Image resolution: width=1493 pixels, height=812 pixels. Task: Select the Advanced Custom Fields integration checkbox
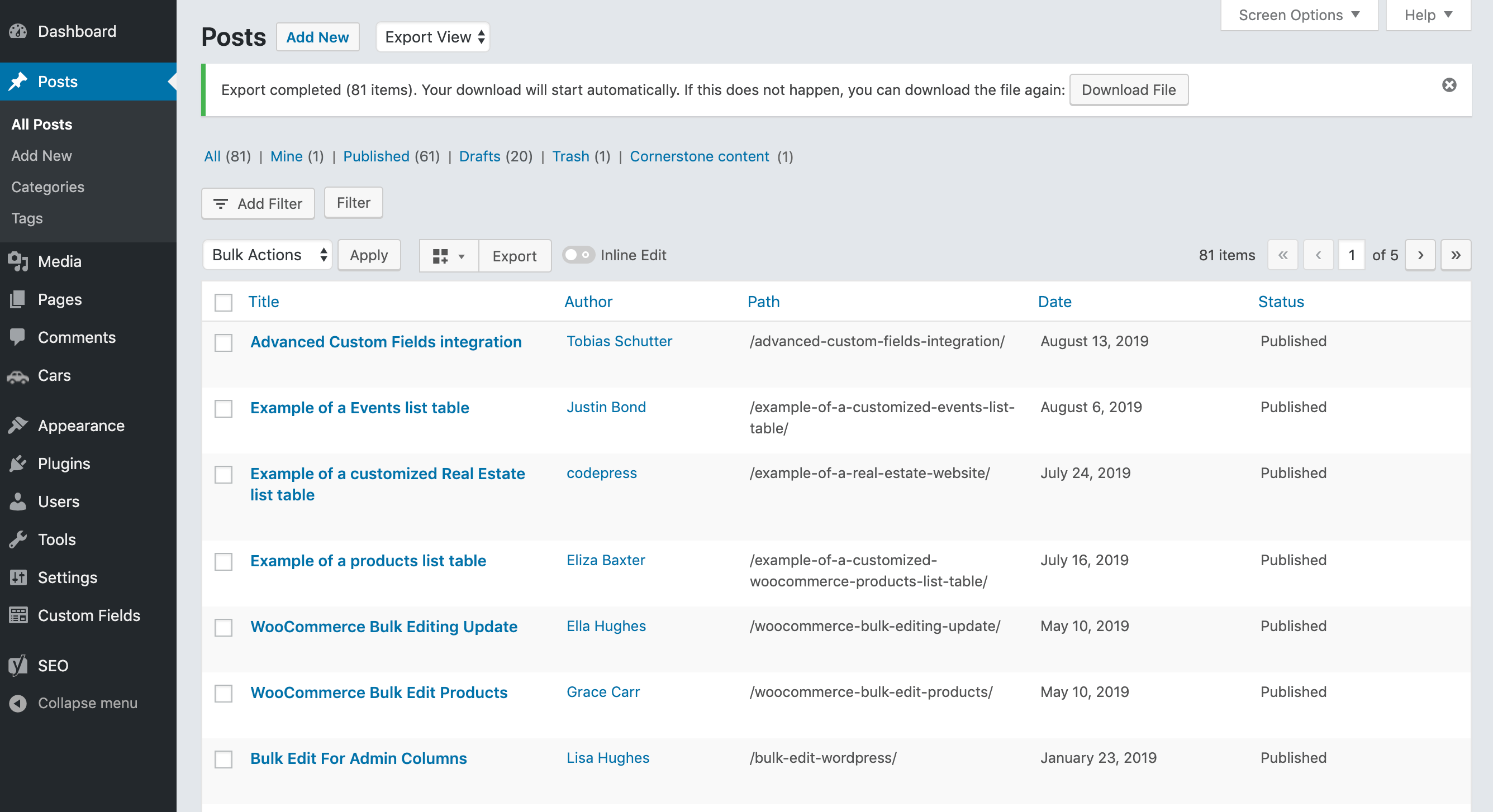pyautogui.click(x=223, y=342)
